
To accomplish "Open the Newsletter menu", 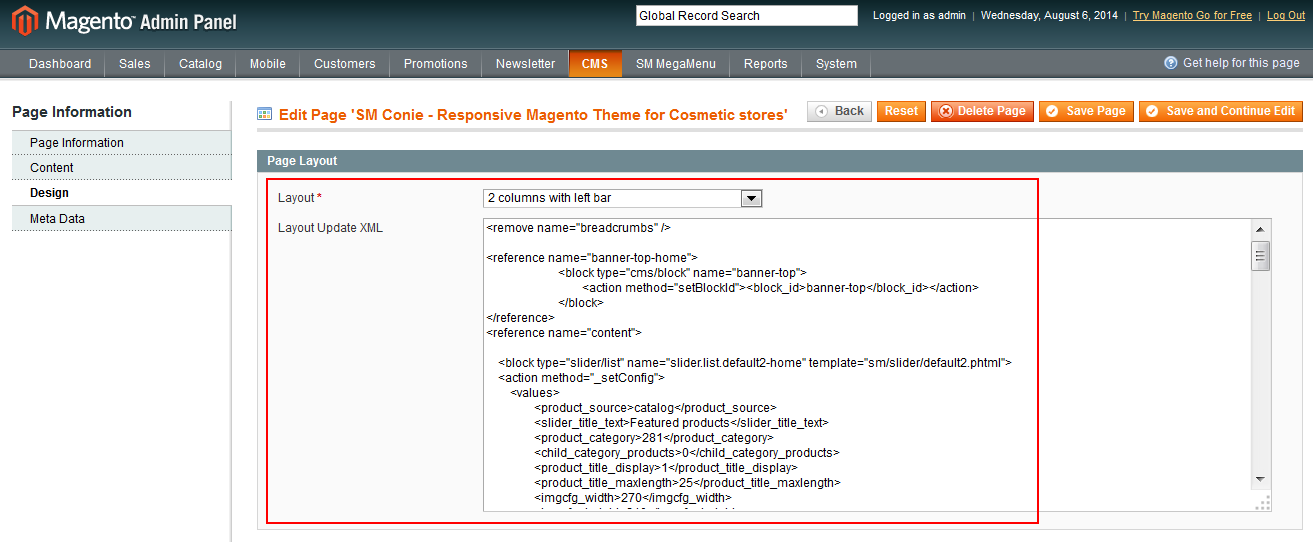I will click(x=526, y=64).
